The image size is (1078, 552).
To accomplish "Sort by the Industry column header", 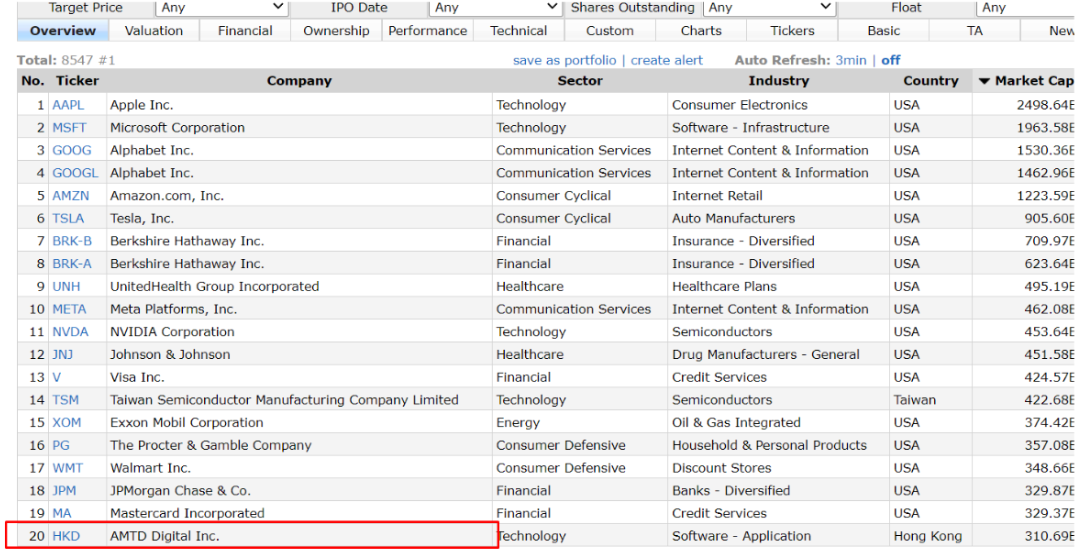I will click(x=778, y=81).
